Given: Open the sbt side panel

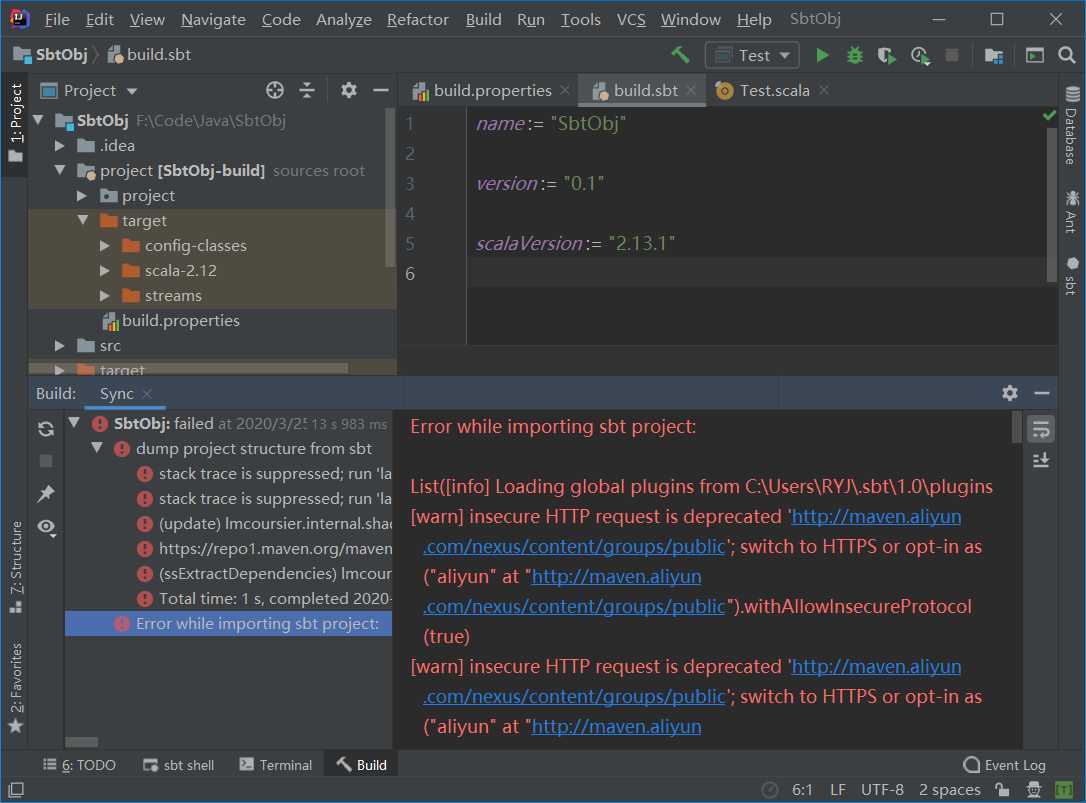Looking at the screenshot, I should [x=1072, y=276].
